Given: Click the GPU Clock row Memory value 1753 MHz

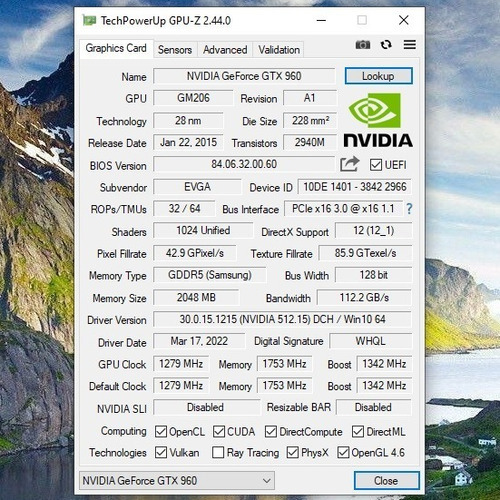Looking at the screenshot, I should (284, 364).
